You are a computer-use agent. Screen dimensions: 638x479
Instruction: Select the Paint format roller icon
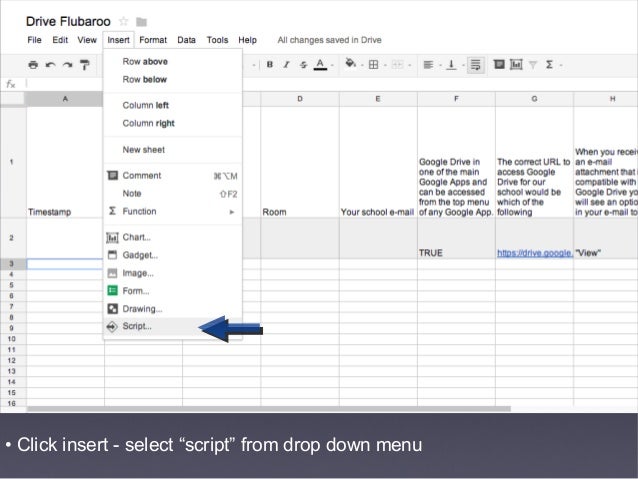click(x=85, y=65)
